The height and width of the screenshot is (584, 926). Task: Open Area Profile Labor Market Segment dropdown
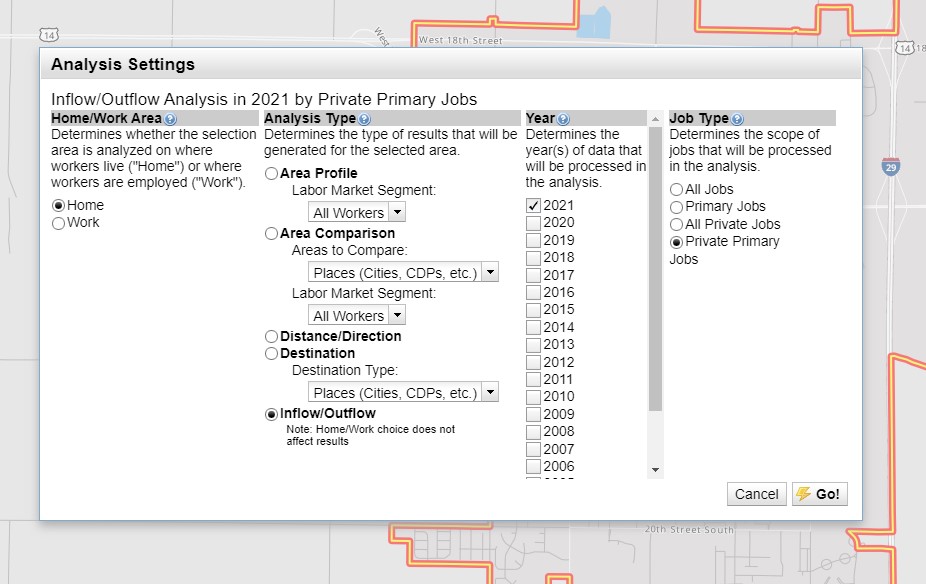[x=357, y=212]
